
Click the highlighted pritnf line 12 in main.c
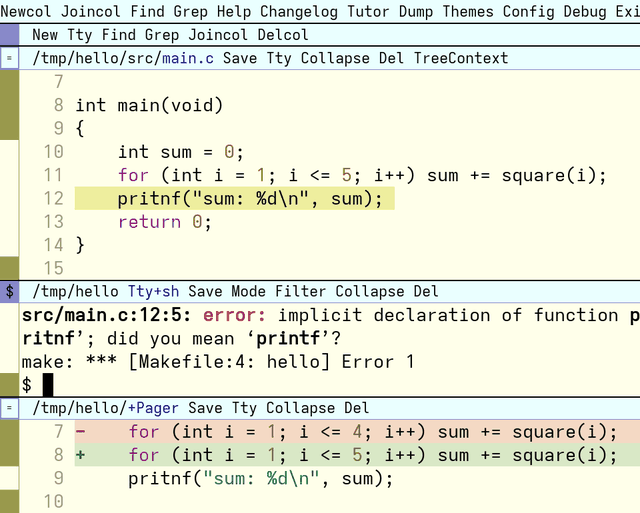(x=235, y=199)
